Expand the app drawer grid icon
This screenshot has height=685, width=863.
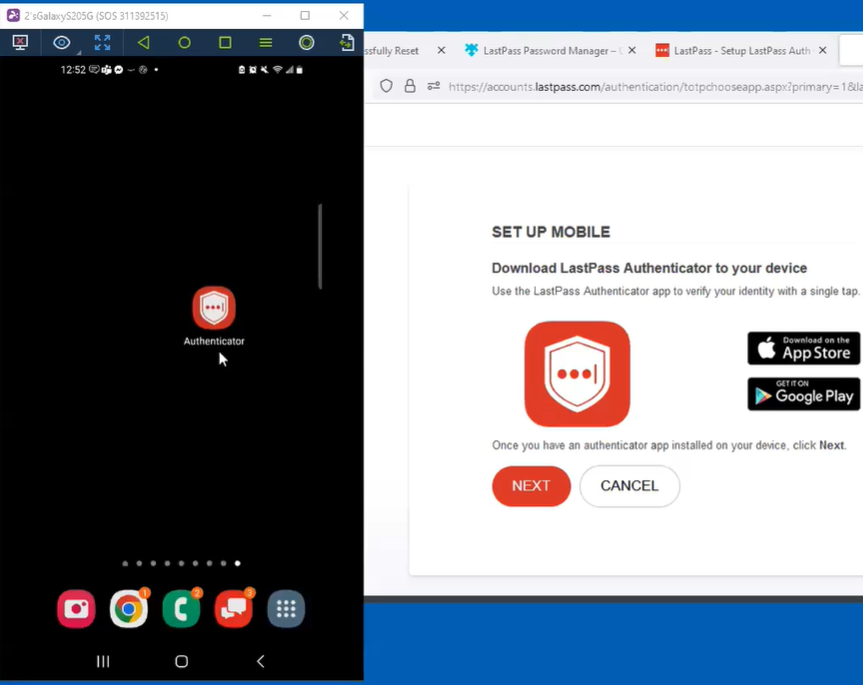point(286,609)
